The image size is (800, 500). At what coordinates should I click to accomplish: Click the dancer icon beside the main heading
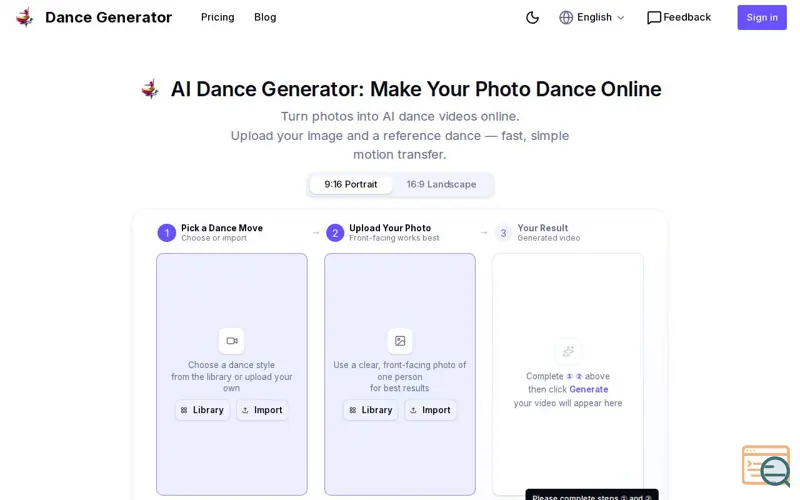click(x=150, y=89)
